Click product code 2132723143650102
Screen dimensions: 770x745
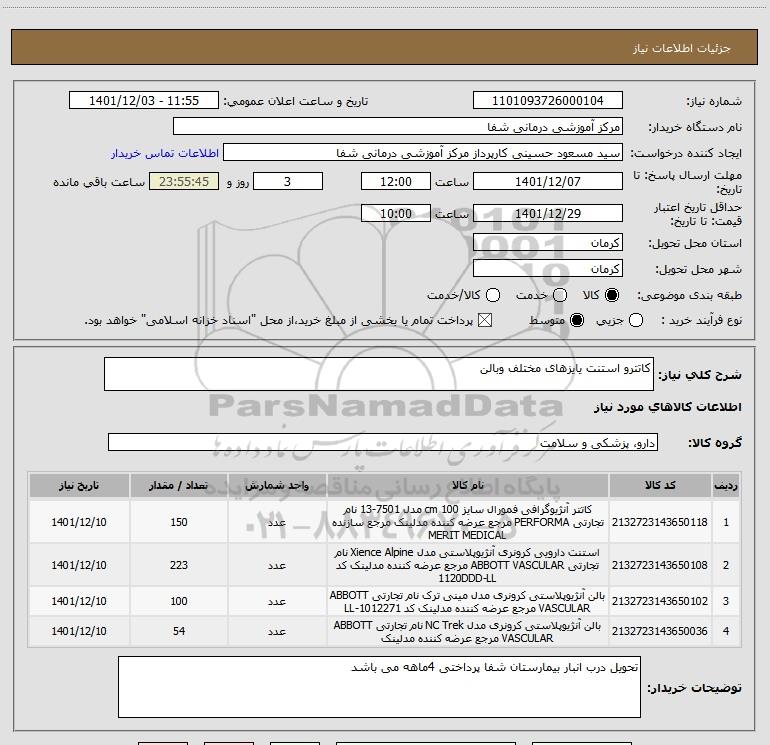[x=660, y=601]
